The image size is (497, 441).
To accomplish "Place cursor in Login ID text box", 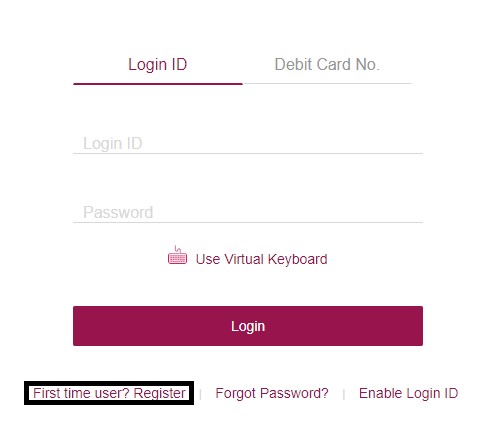I will (248, 144).
